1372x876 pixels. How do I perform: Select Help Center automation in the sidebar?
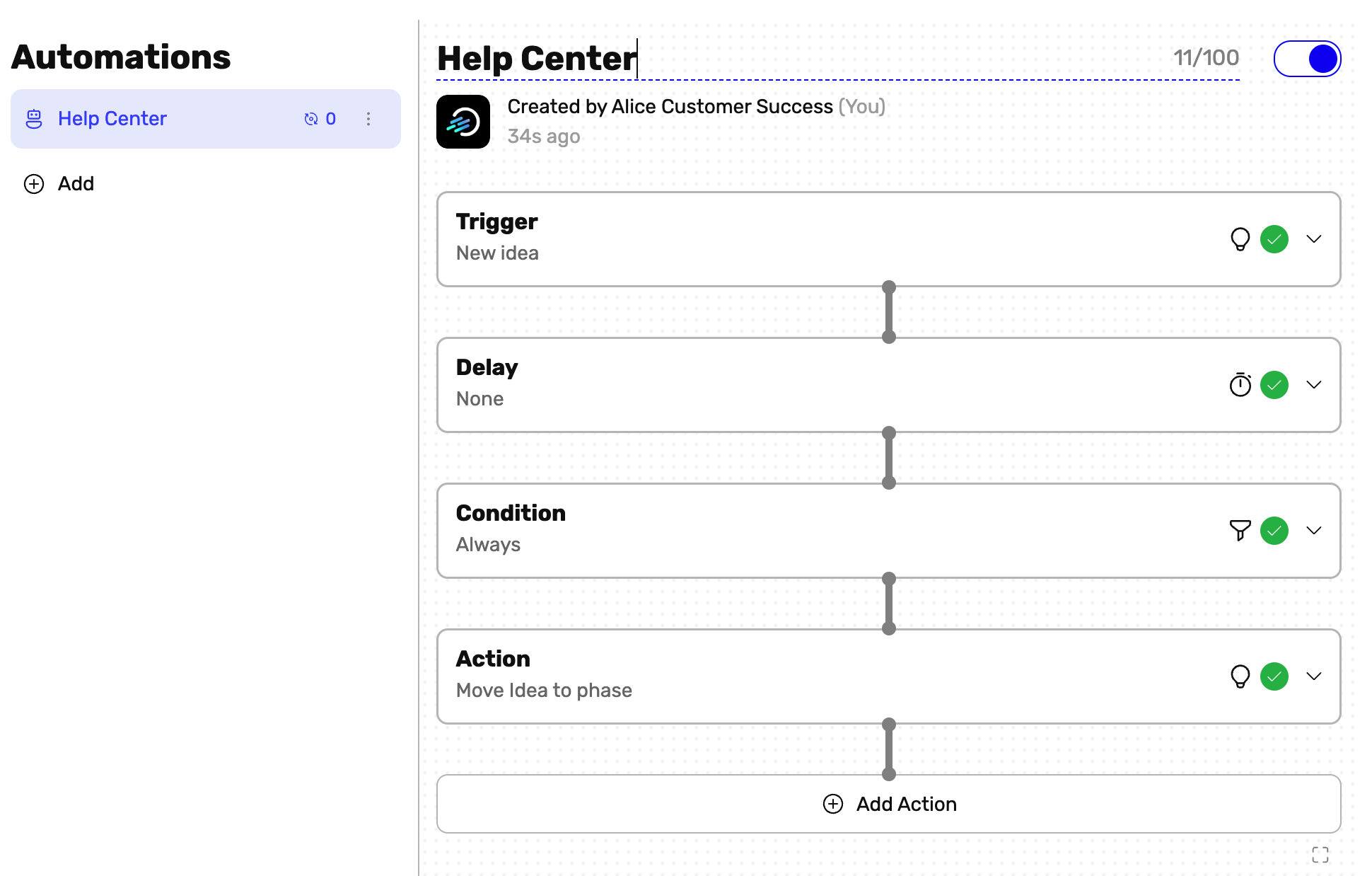point(113,119)
